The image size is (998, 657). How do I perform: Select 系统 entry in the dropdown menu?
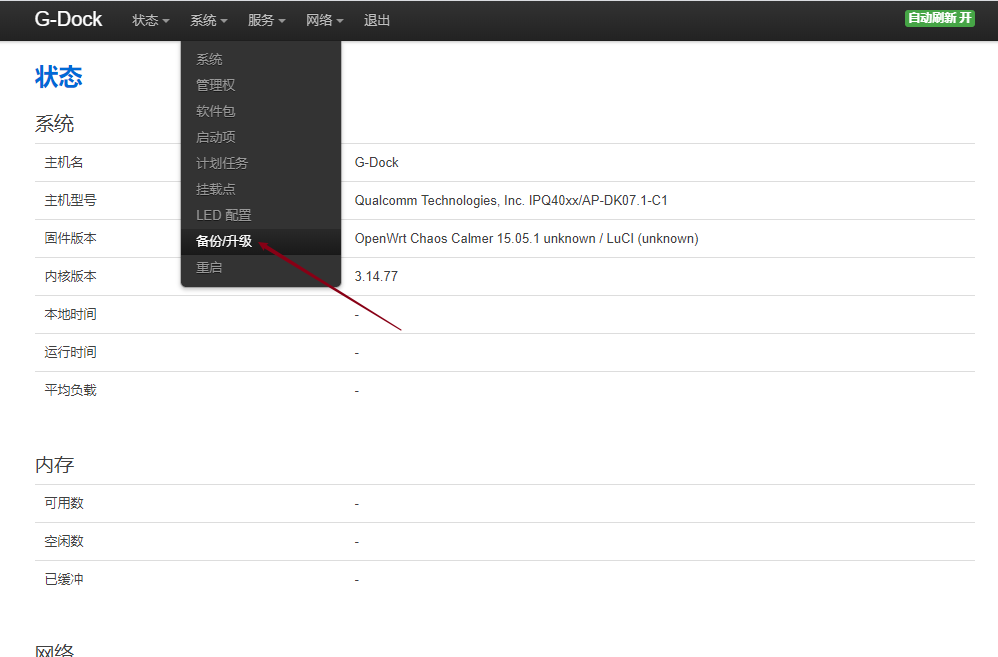tap(261, 59)
